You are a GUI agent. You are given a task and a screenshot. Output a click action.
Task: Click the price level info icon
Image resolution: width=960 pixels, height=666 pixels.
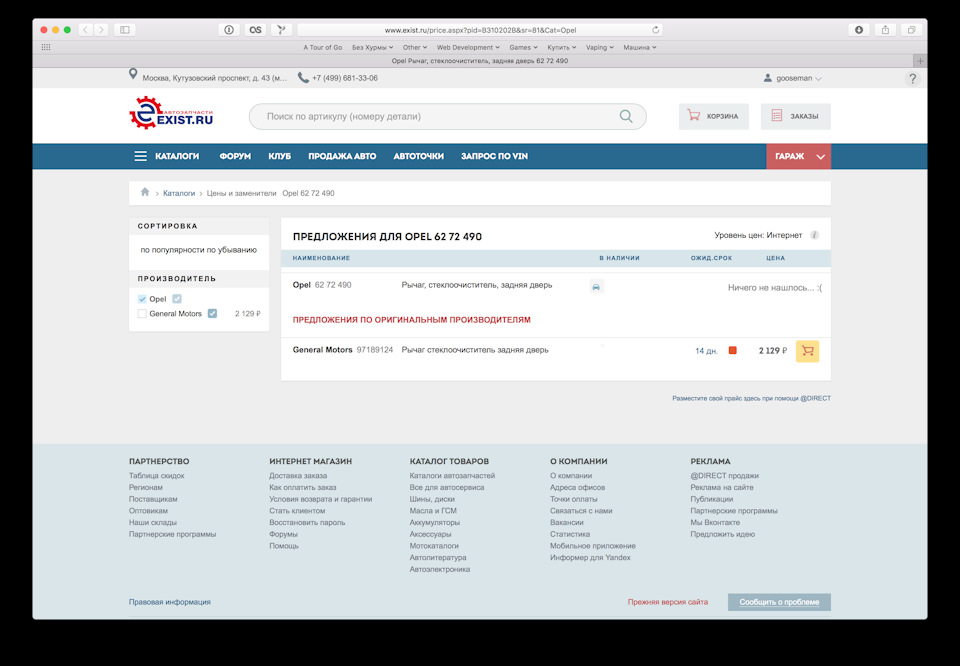[814, 235]
